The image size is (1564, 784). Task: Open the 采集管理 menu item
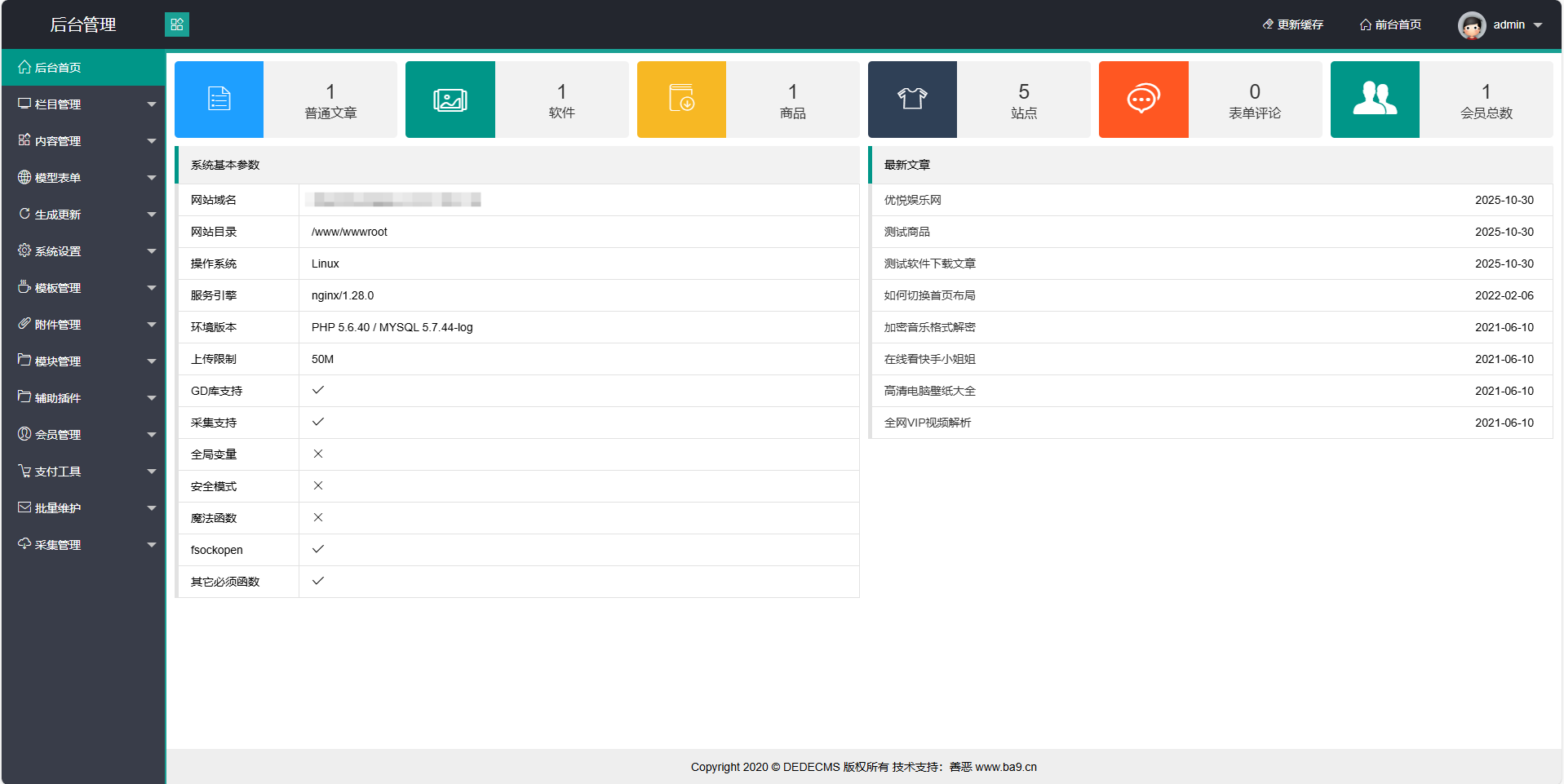pos(83,545)
